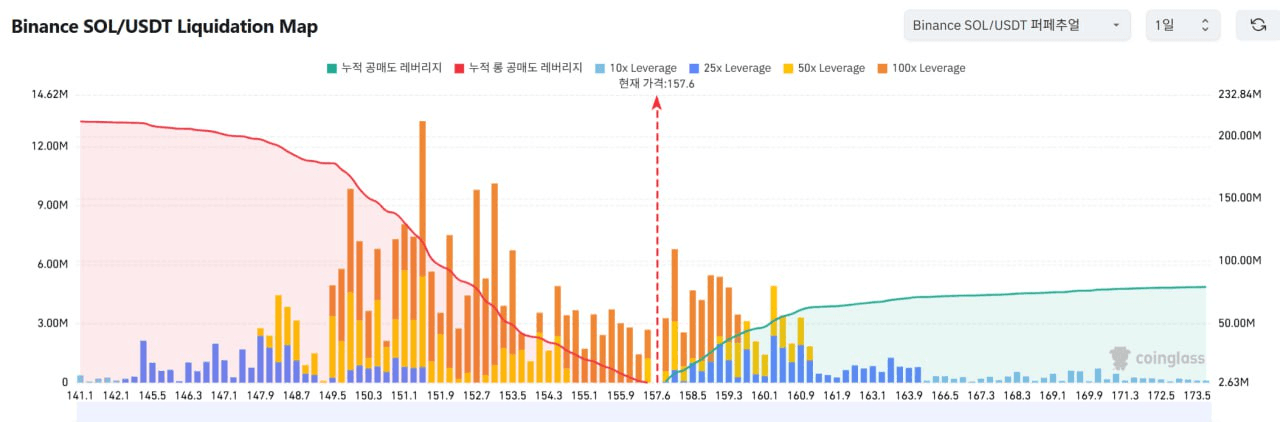Click the green 누적 공매도 legend color swatch
The height and width of the screenshot is (422, 1280).
[x=331, y=68]
